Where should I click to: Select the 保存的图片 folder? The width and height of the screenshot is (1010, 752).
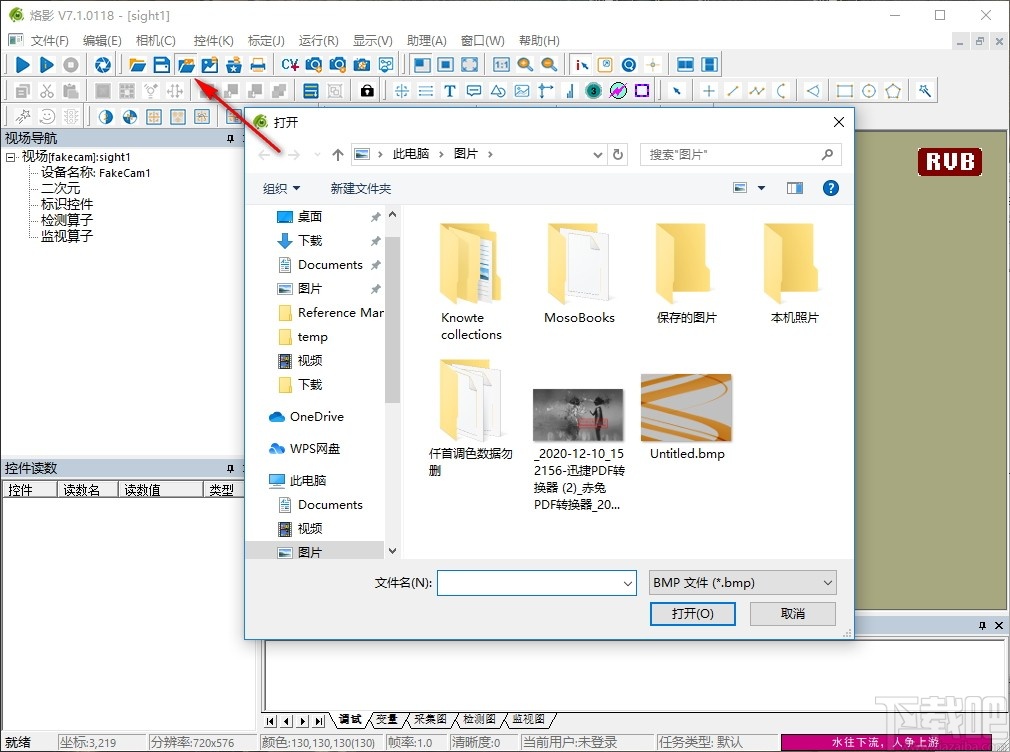(x=687, y=273)
